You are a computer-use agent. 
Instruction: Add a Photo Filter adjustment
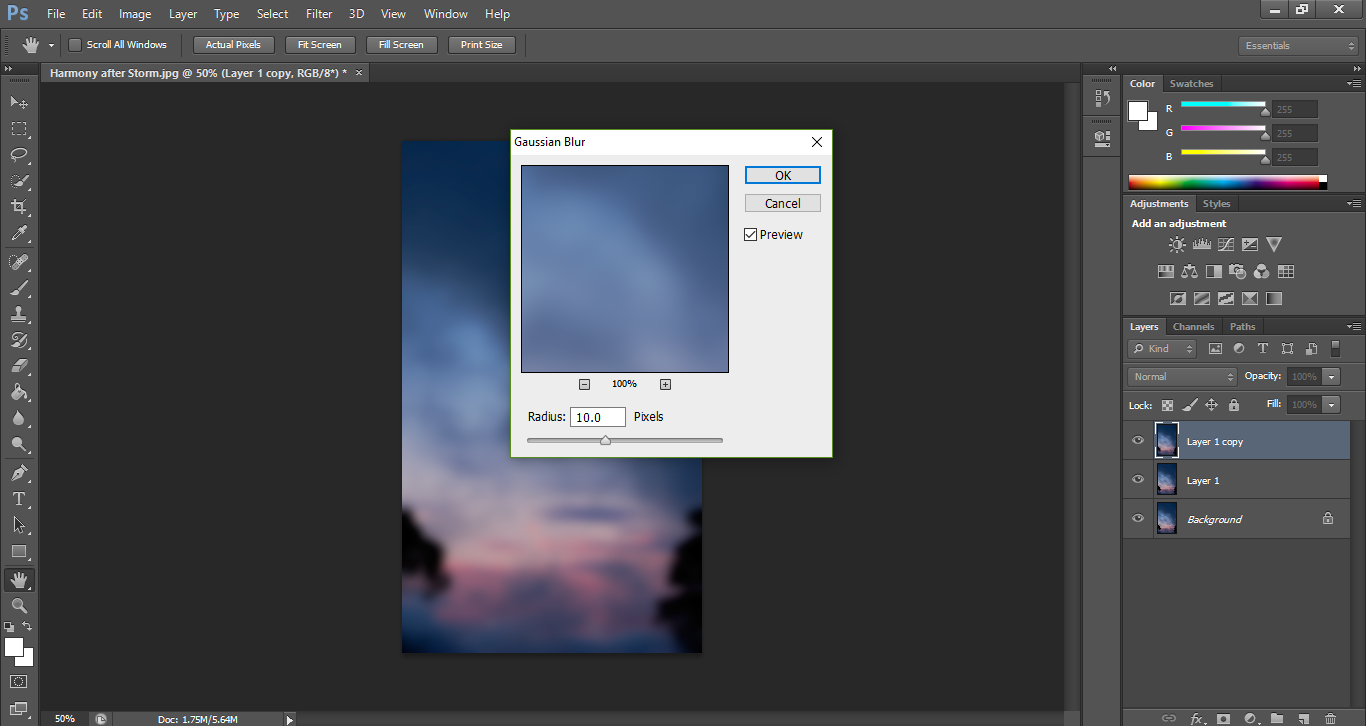[x=1237, y=271]
